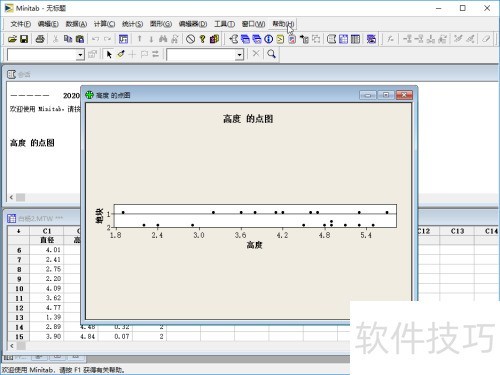Click the Cancel circle-slash icon
Screen dimensions: 500x375
(190, 39)
